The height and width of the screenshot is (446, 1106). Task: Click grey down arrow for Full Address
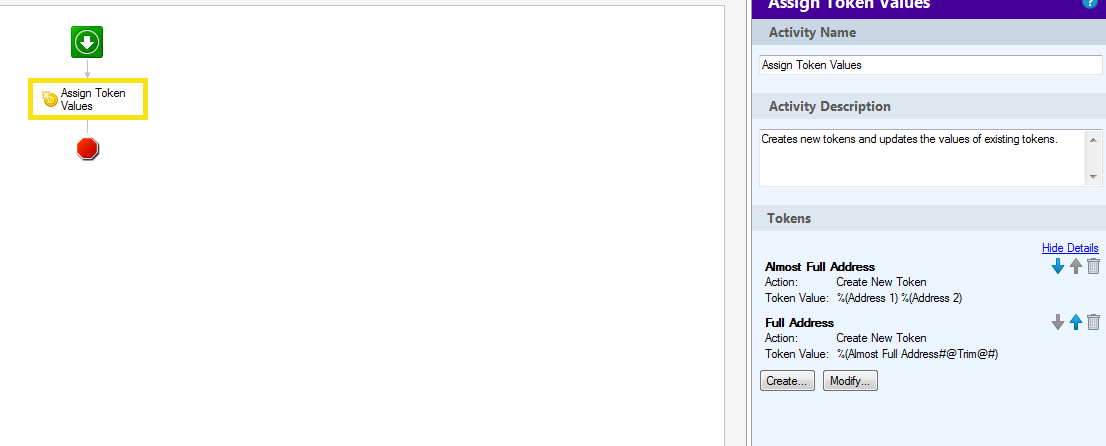1057,323
